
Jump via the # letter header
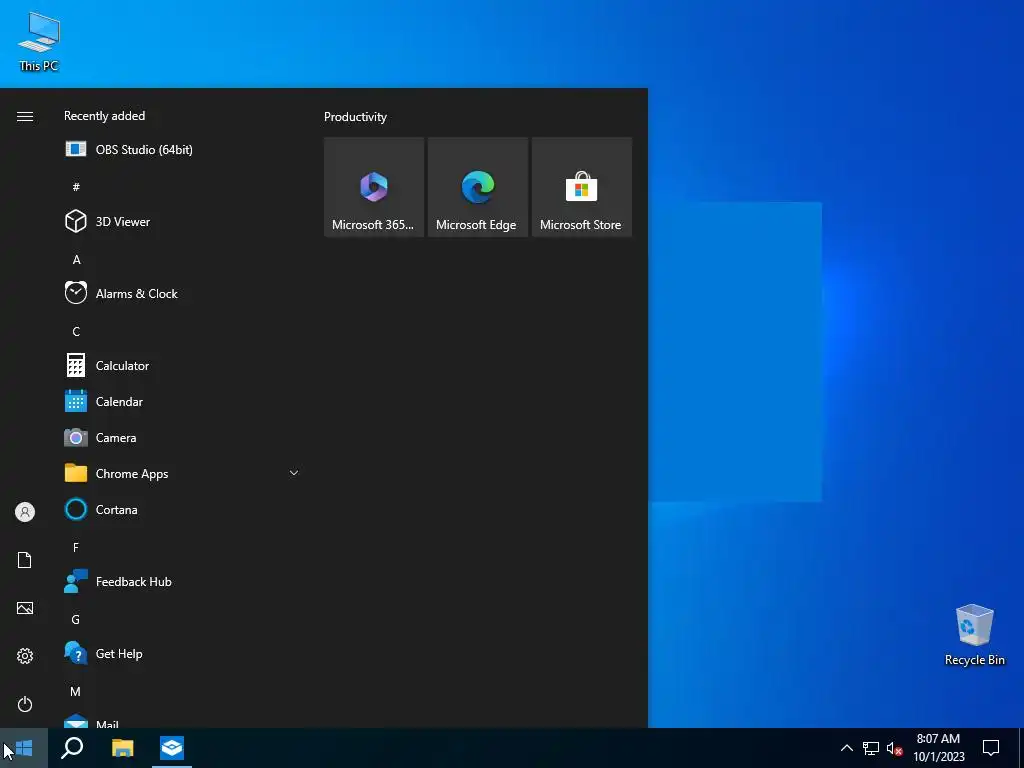[x=76, y=187]
